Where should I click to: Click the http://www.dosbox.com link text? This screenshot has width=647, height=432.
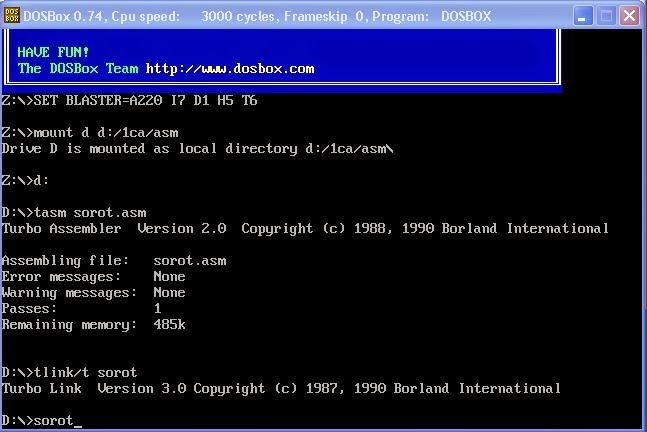230,68
